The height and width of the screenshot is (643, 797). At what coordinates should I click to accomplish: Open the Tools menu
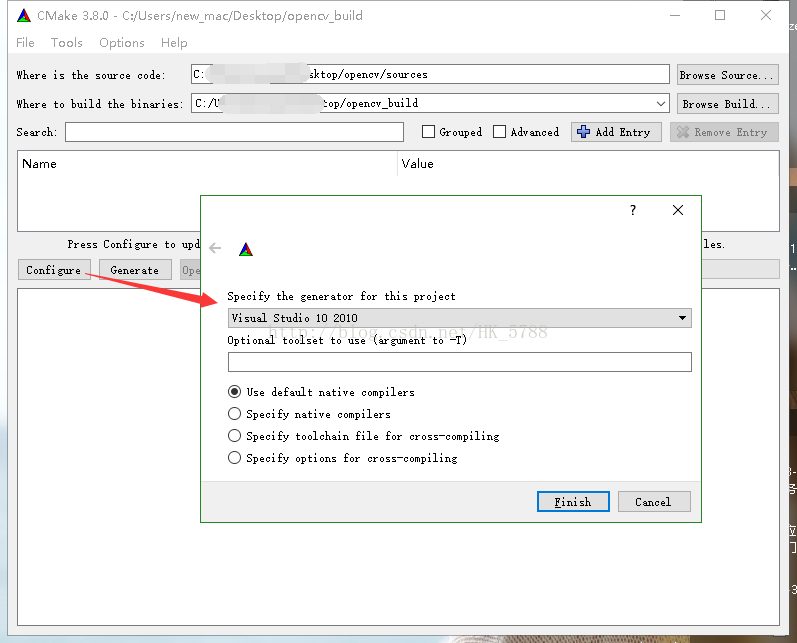point(67,43)
